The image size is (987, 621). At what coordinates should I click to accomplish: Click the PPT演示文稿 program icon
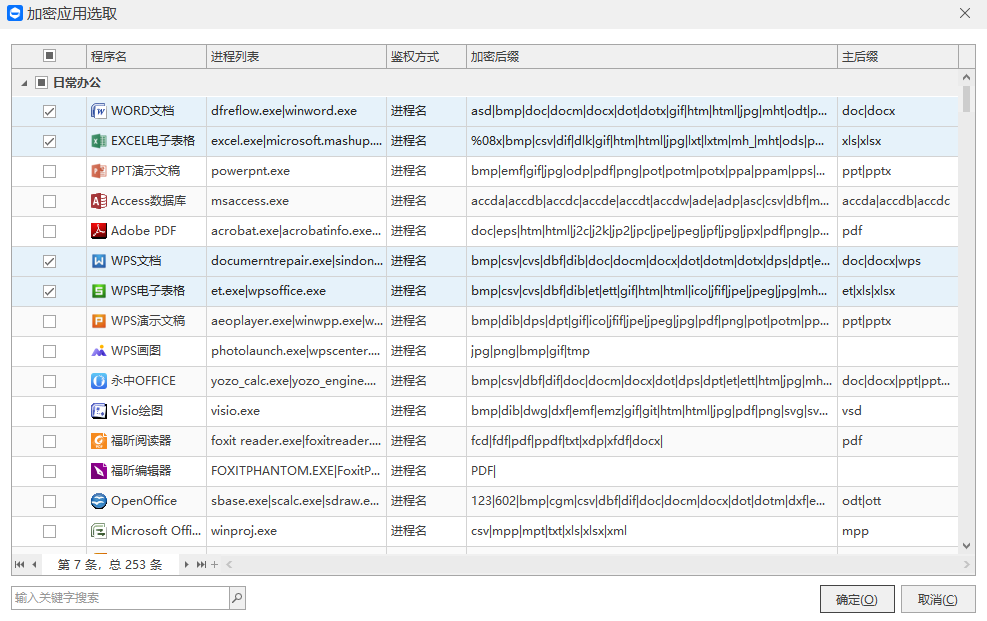click(99, 171)
